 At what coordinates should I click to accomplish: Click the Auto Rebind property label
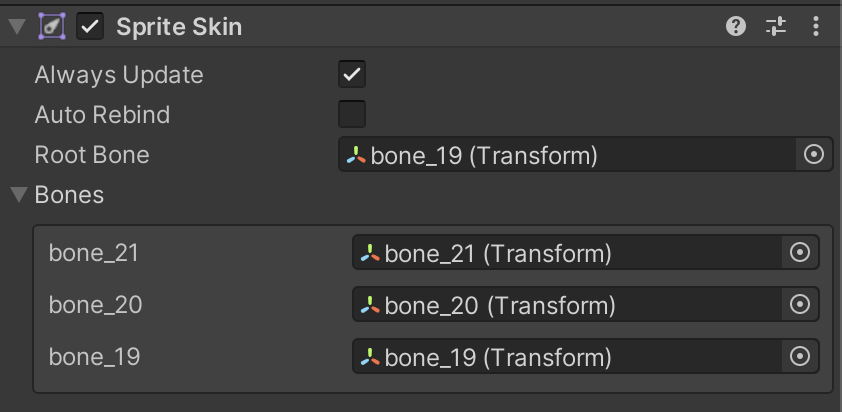click(102, 115)
